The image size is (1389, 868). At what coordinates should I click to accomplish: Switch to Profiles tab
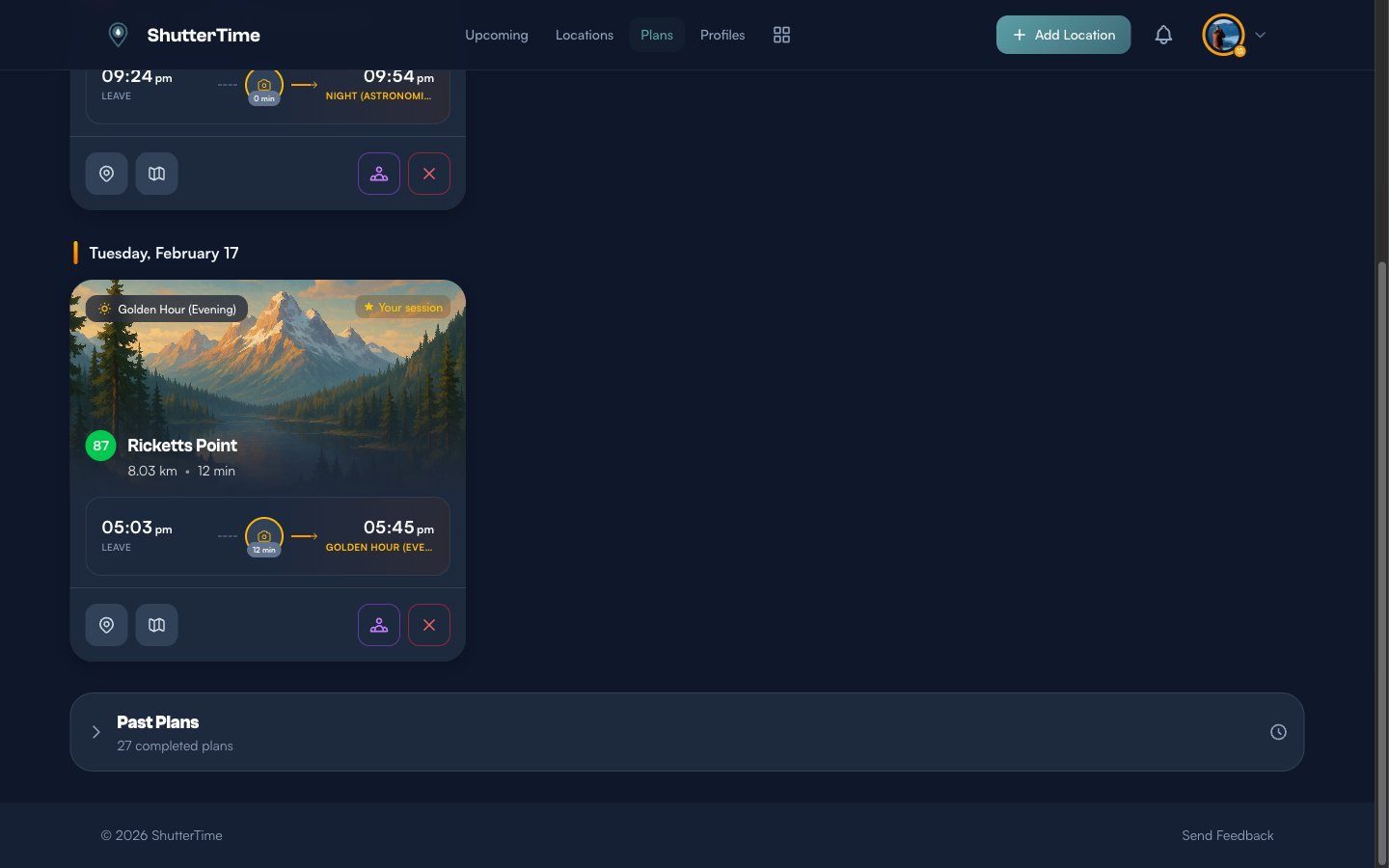pyautogui.click(x=722, y=35)
